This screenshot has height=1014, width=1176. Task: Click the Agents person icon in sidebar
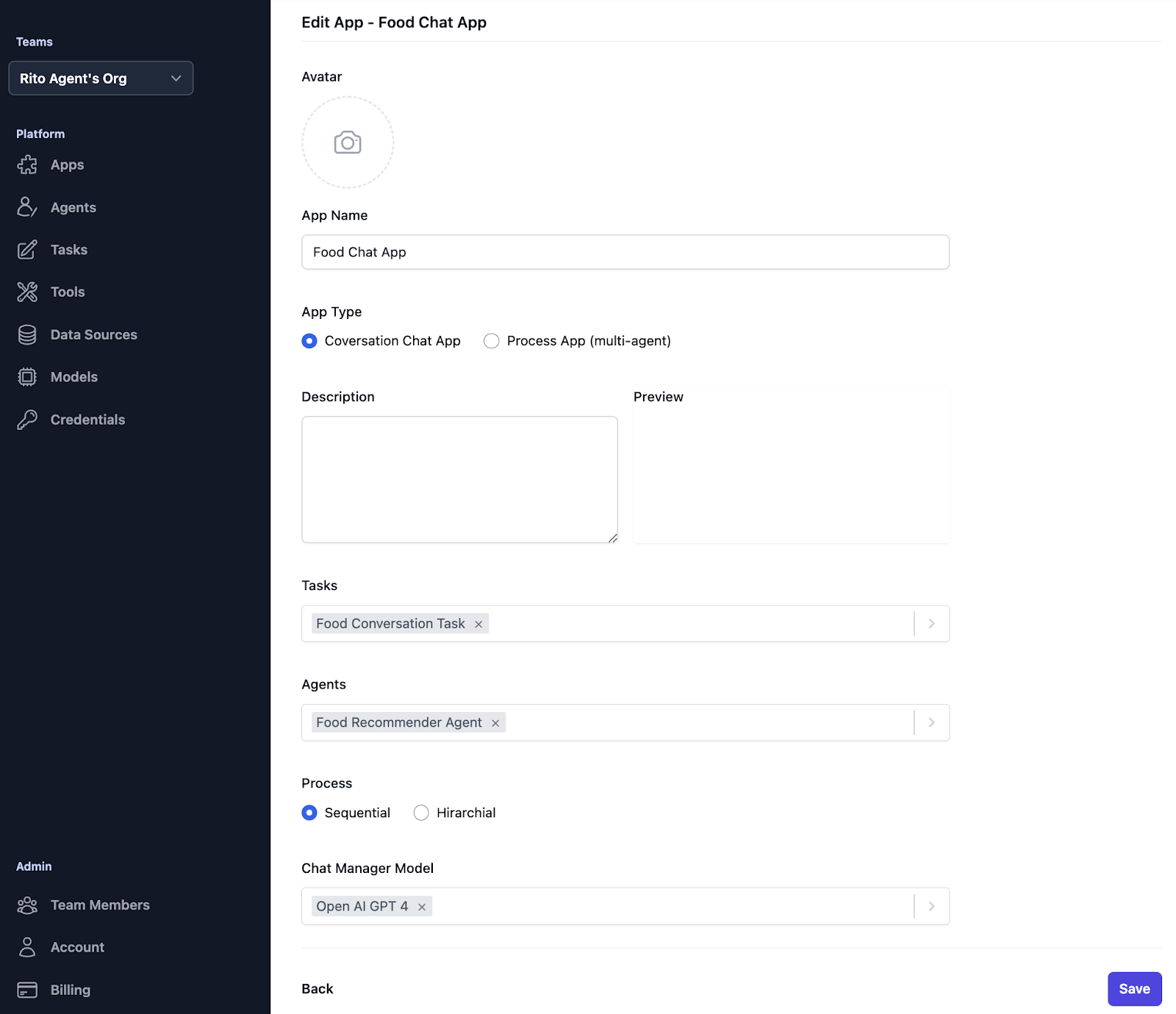click(x=27, y=207)
